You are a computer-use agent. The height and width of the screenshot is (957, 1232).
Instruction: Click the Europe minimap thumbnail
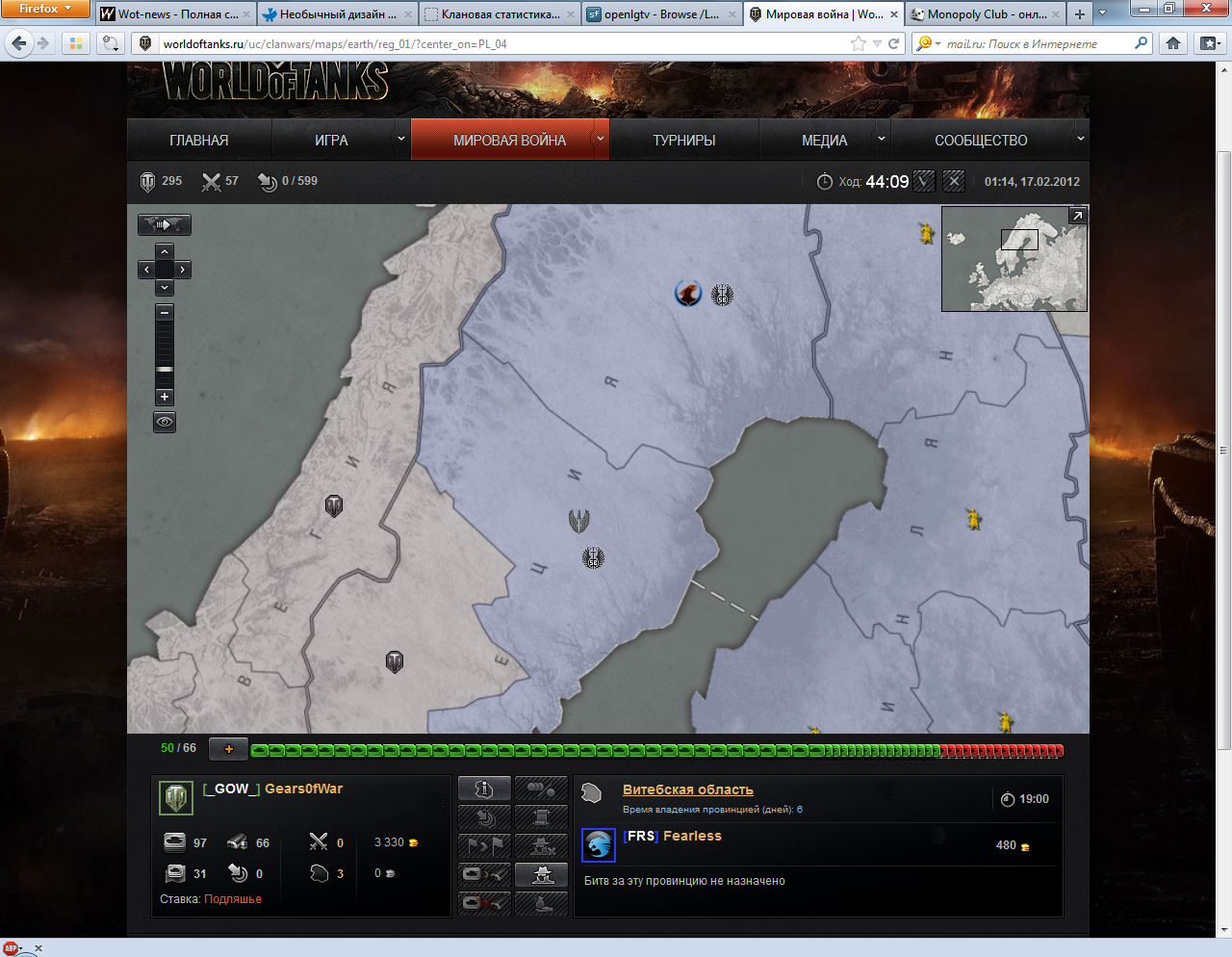click(x=1014, y=259)
